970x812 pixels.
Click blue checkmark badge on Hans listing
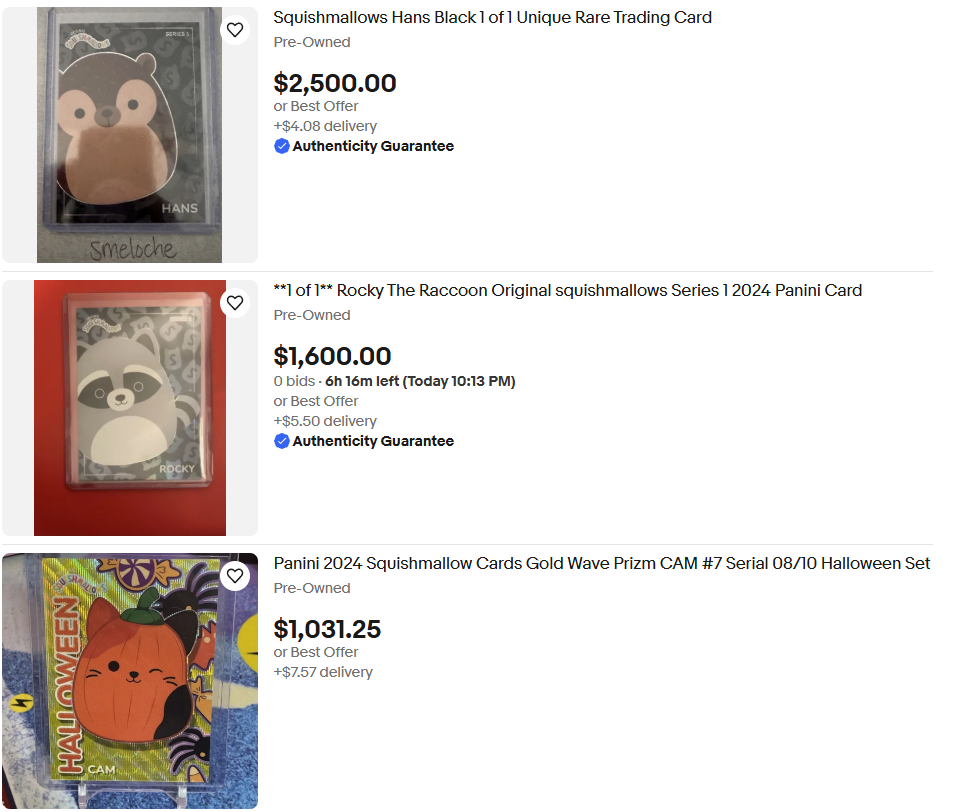pos(282,146)
